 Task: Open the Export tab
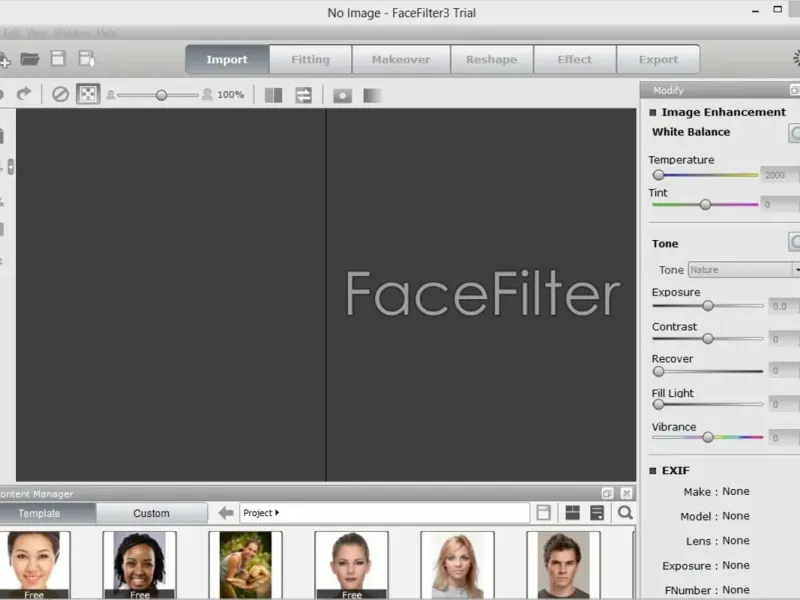pos(658,60)
